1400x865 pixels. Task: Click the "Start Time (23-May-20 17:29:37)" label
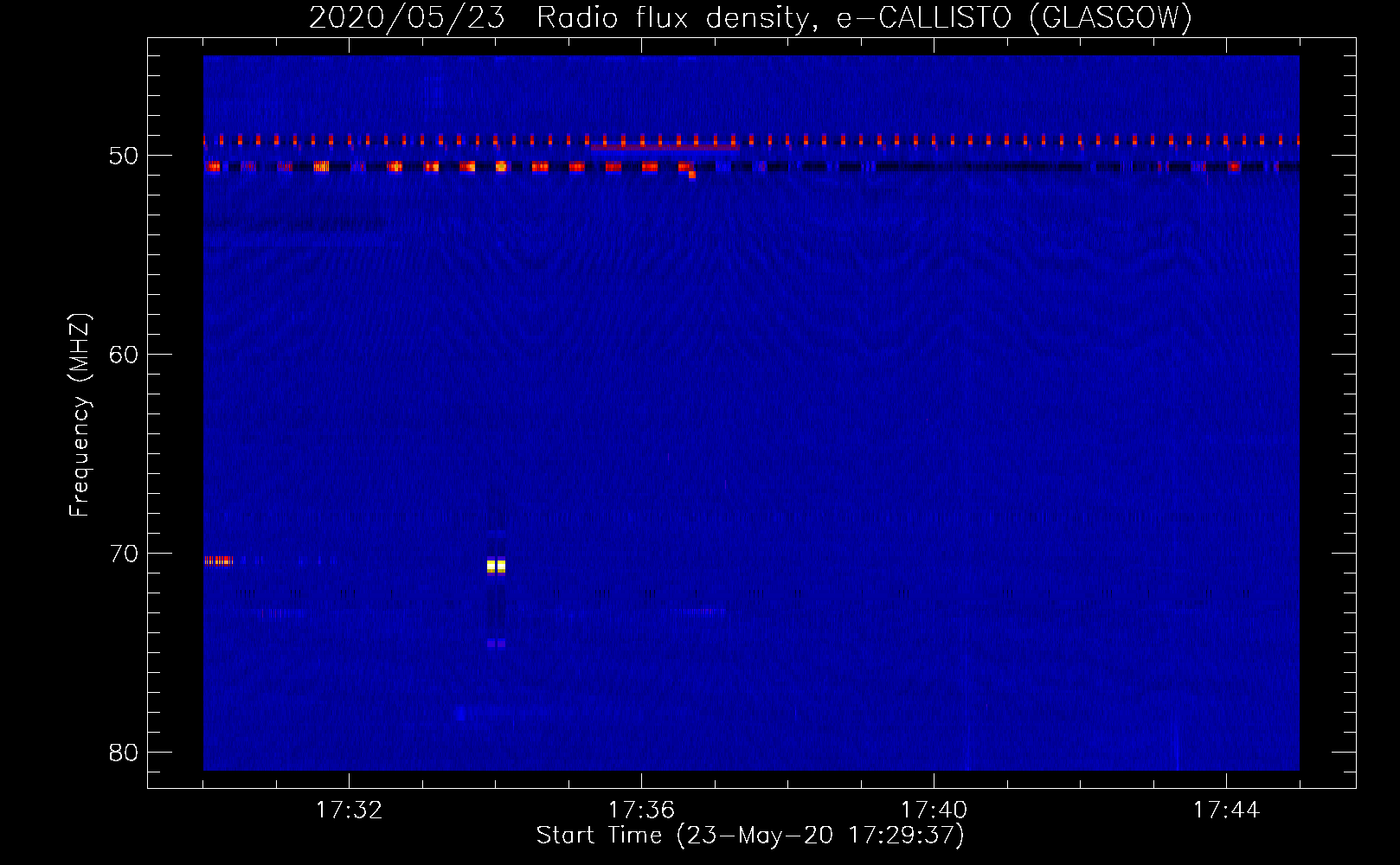click(x=750, y=836)
